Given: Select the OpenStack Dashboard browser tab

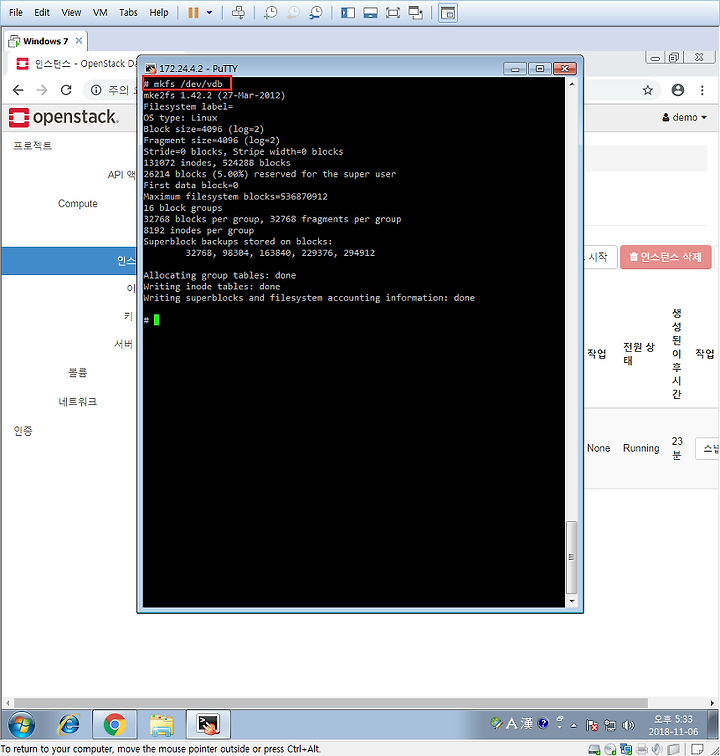Looking at the screenshot, I should point(76,64).
